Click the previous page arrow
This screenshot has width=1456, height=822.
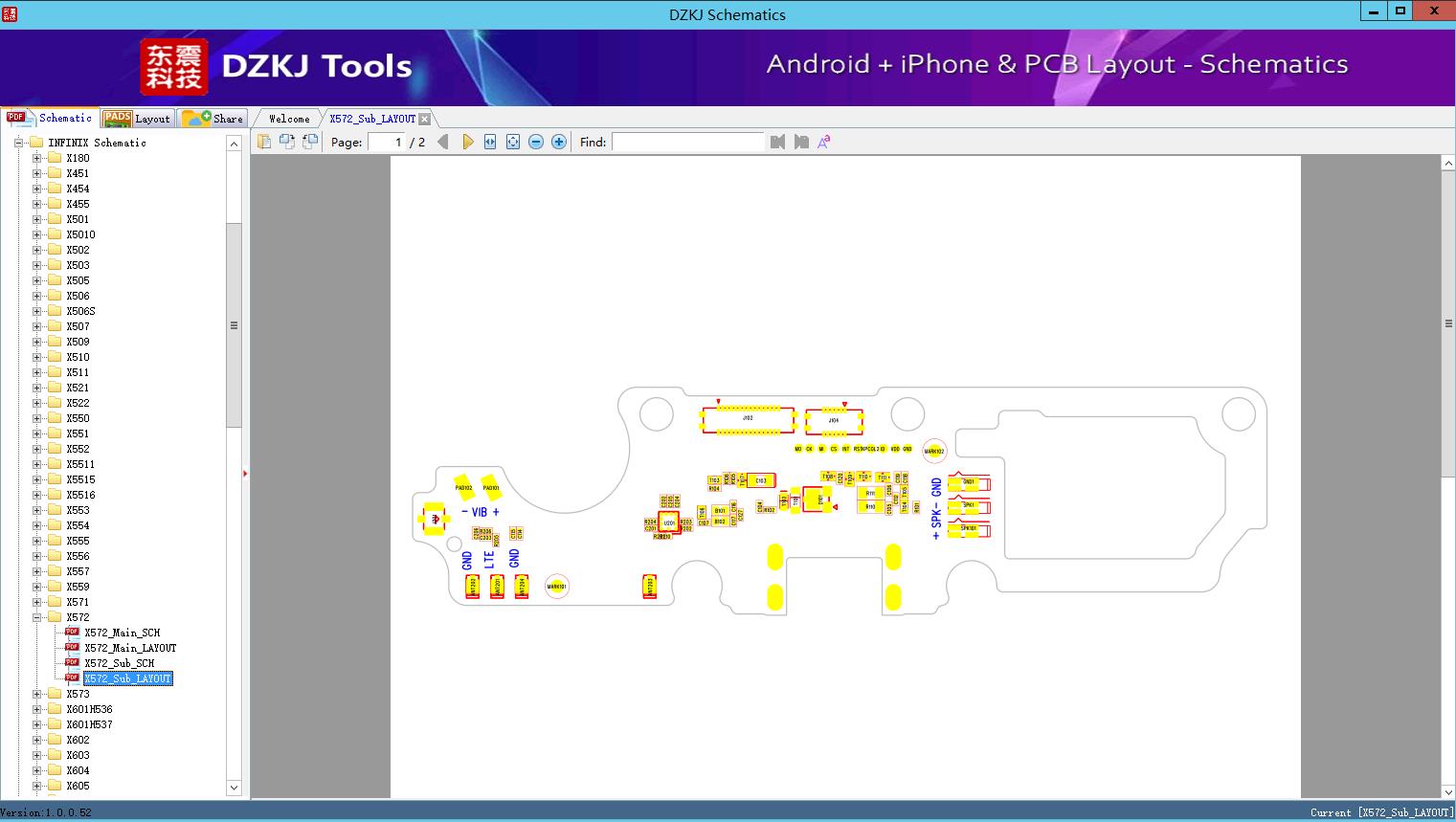pos(442,142)
